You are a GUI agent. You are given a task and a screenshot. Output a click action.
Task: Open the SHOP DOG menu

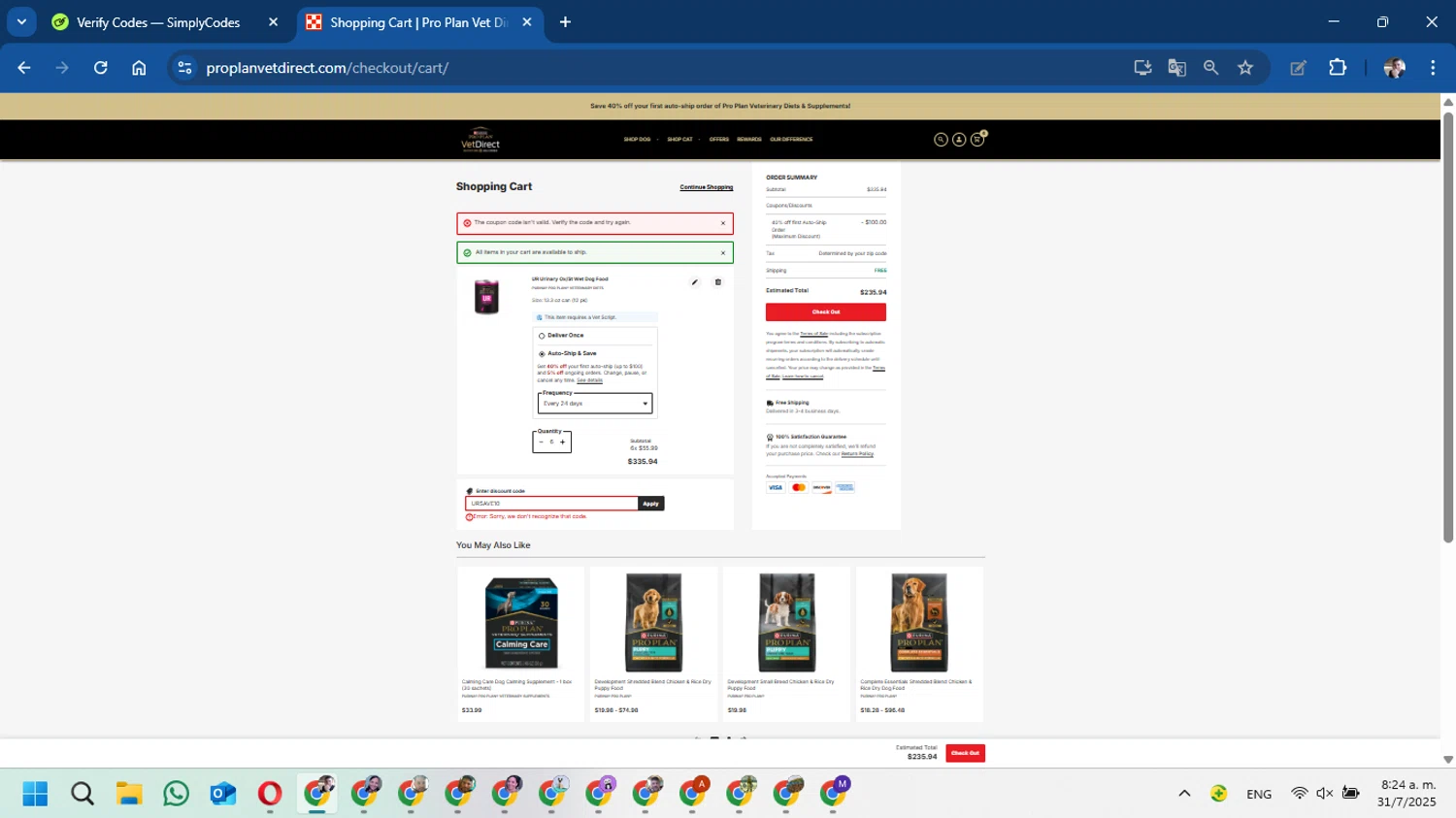pyautogui.click(x=637, y=140)
